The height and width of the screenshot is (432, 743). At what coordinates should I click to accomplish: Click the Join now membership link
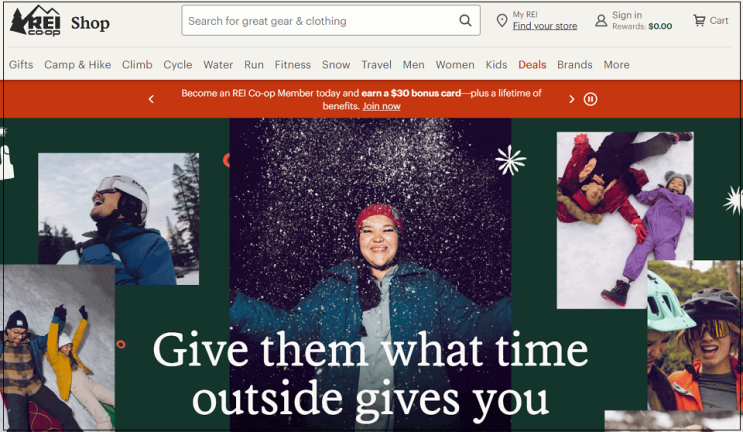(x=381, y=106)
